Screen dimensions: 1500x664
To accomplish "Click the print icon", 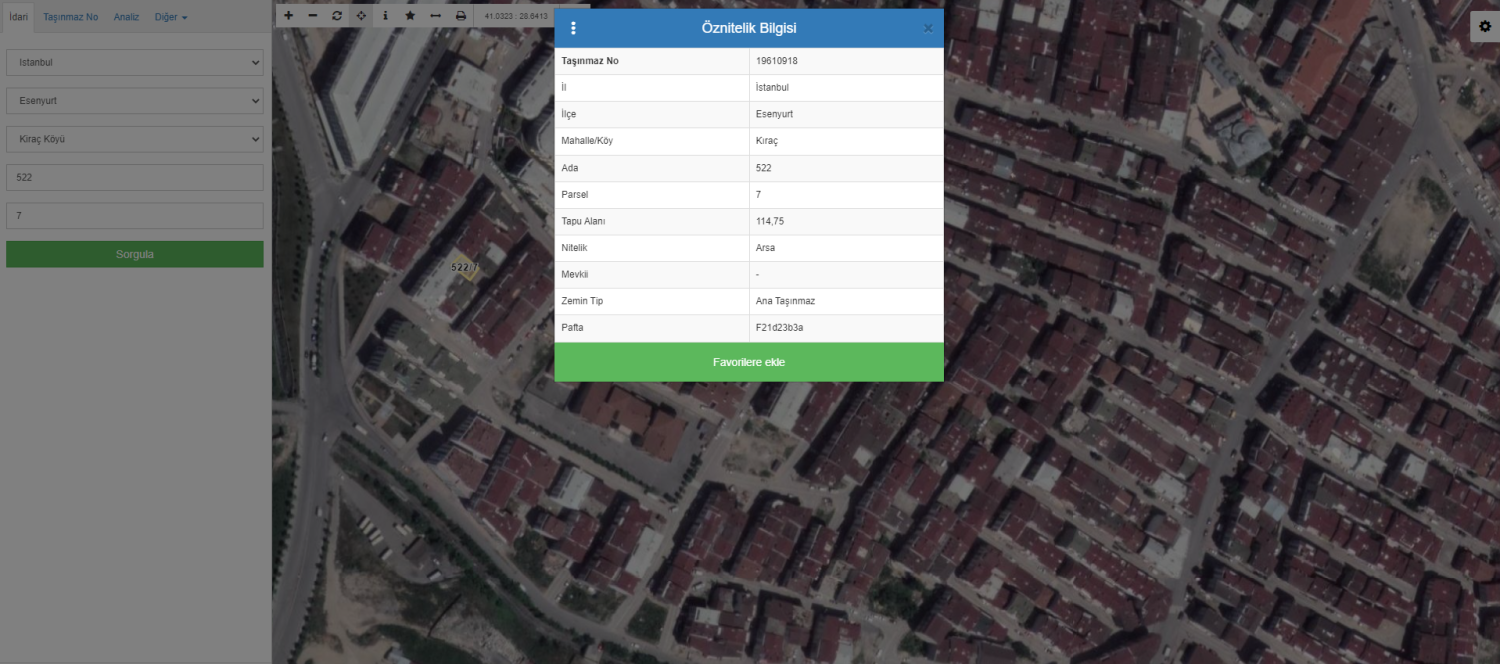I will click(x=460, y=16).
